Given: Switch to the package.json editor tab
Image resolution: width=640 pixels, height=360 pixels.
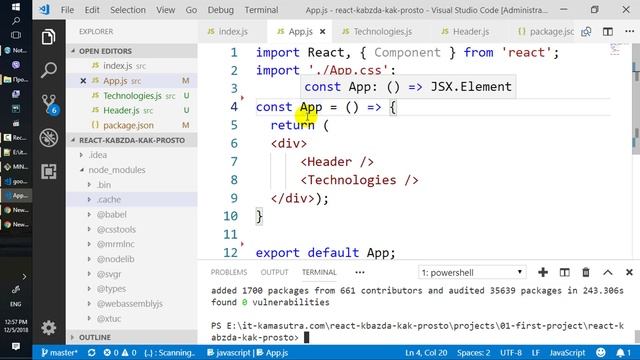Looking at the screenshot, I should (x=547, y=31).
